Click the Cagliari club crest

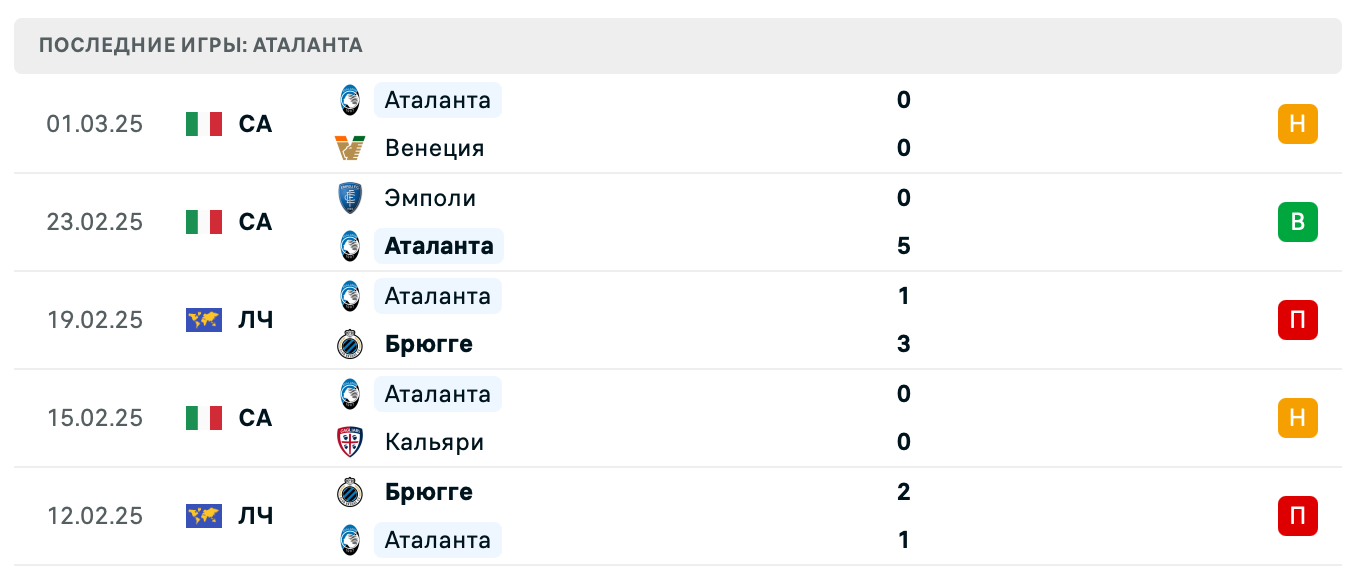coord(350,442)
